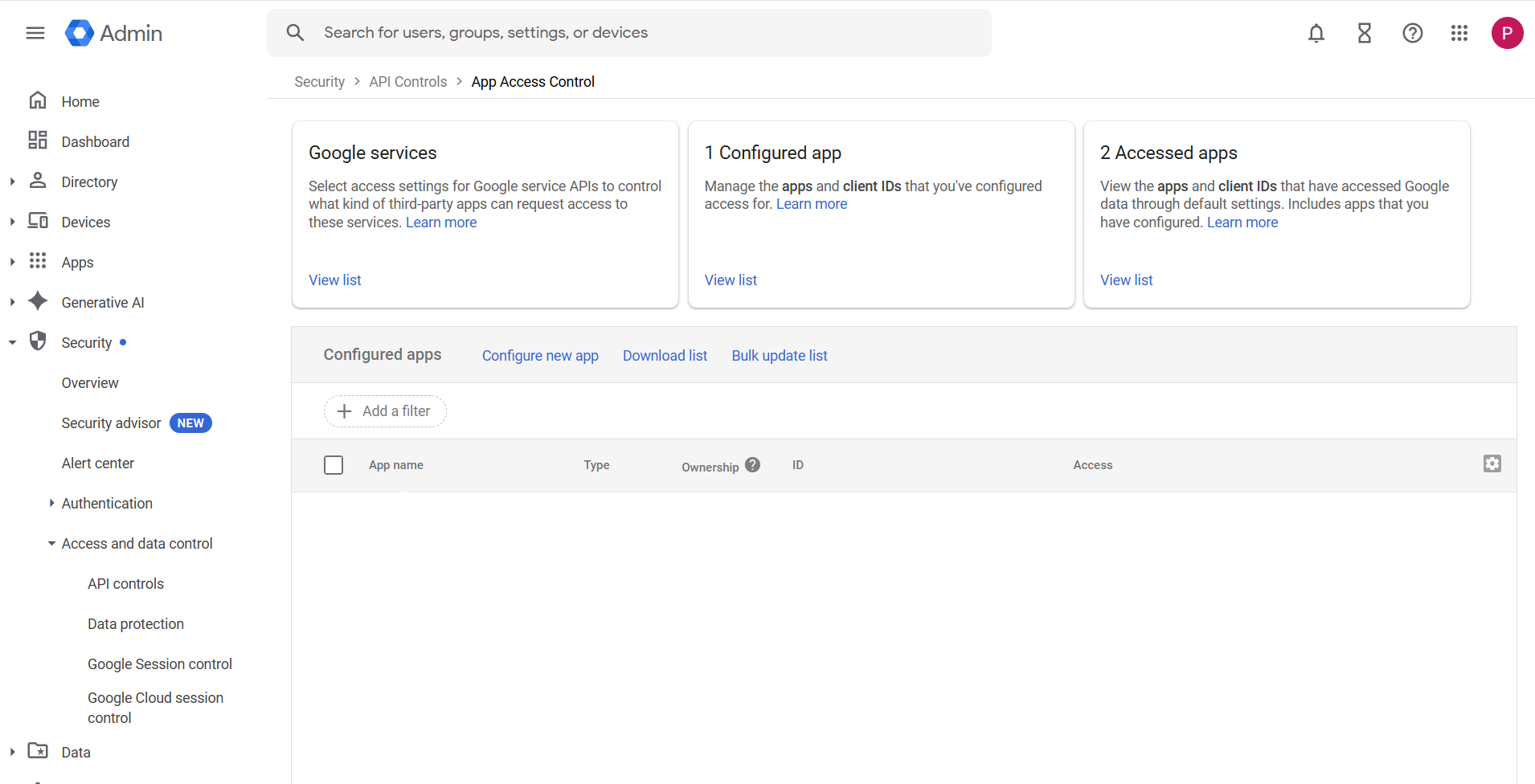Click the Google Admin logo
This screenshot has height=784, width=1535.
pyautogui.click(x=114, y=33)
